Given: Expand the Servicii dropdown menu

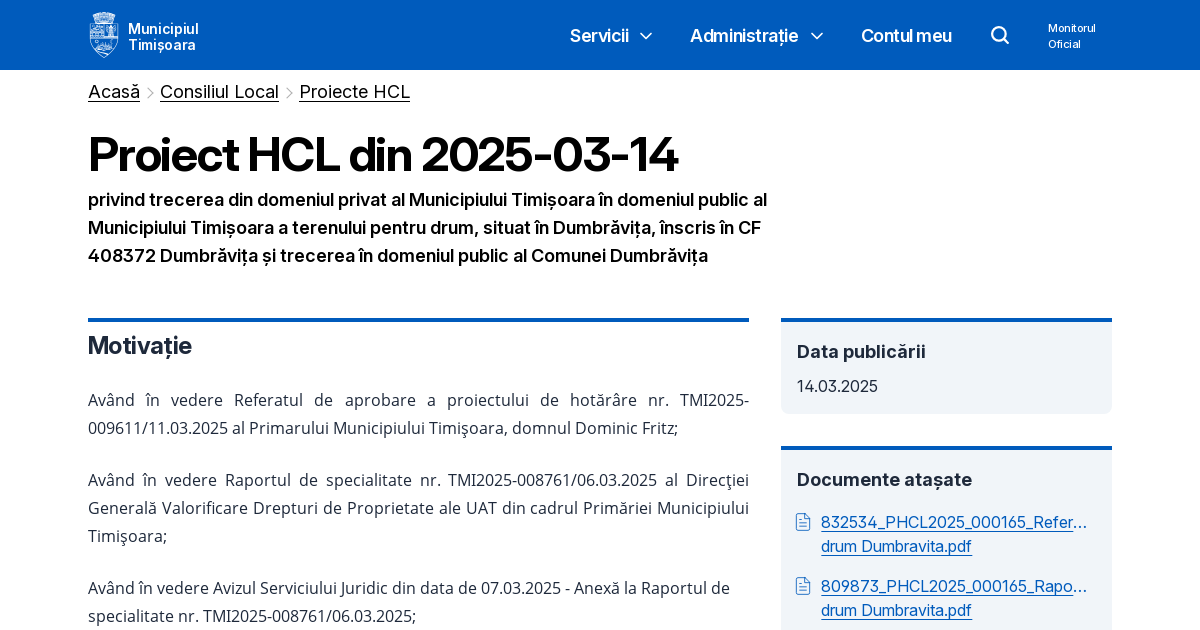Looking at the screenshot, I should [599, 36].
